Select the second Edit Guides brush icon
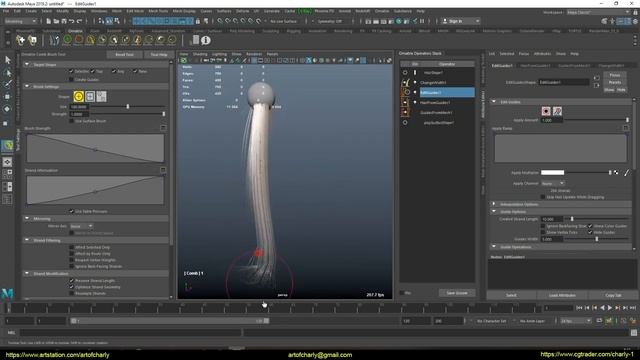This screenshot has height=360, width=640. point(557,111)
